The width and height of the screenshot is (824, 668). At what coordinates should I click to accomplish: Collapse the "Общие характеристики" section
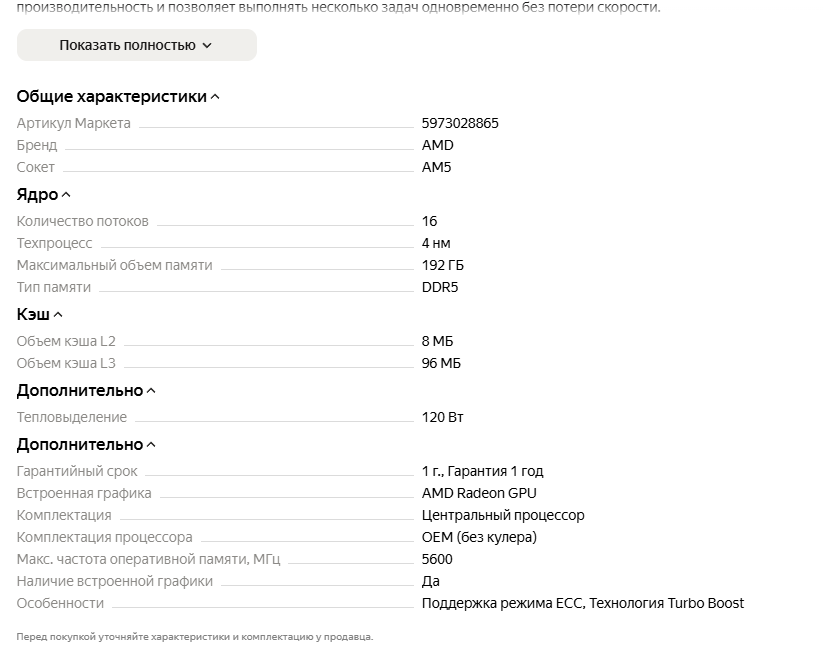coord(118,97)
